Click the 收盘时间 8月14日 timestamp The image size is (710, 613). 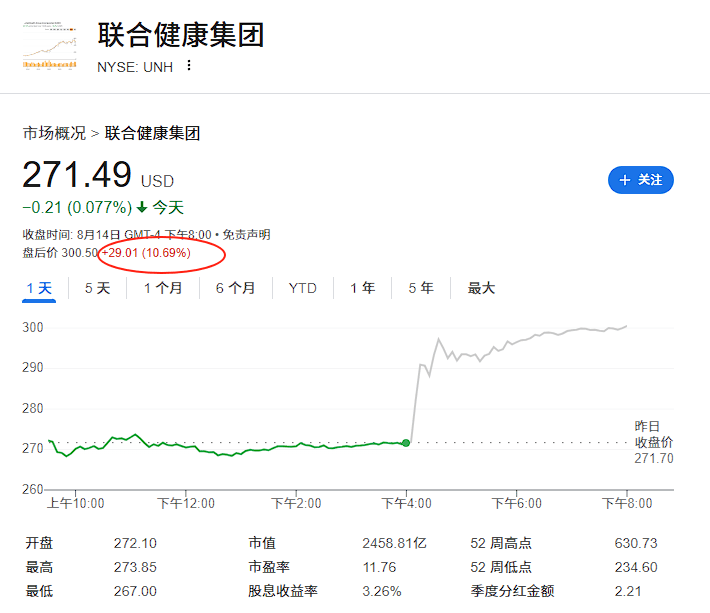click(x=117, y=235)
